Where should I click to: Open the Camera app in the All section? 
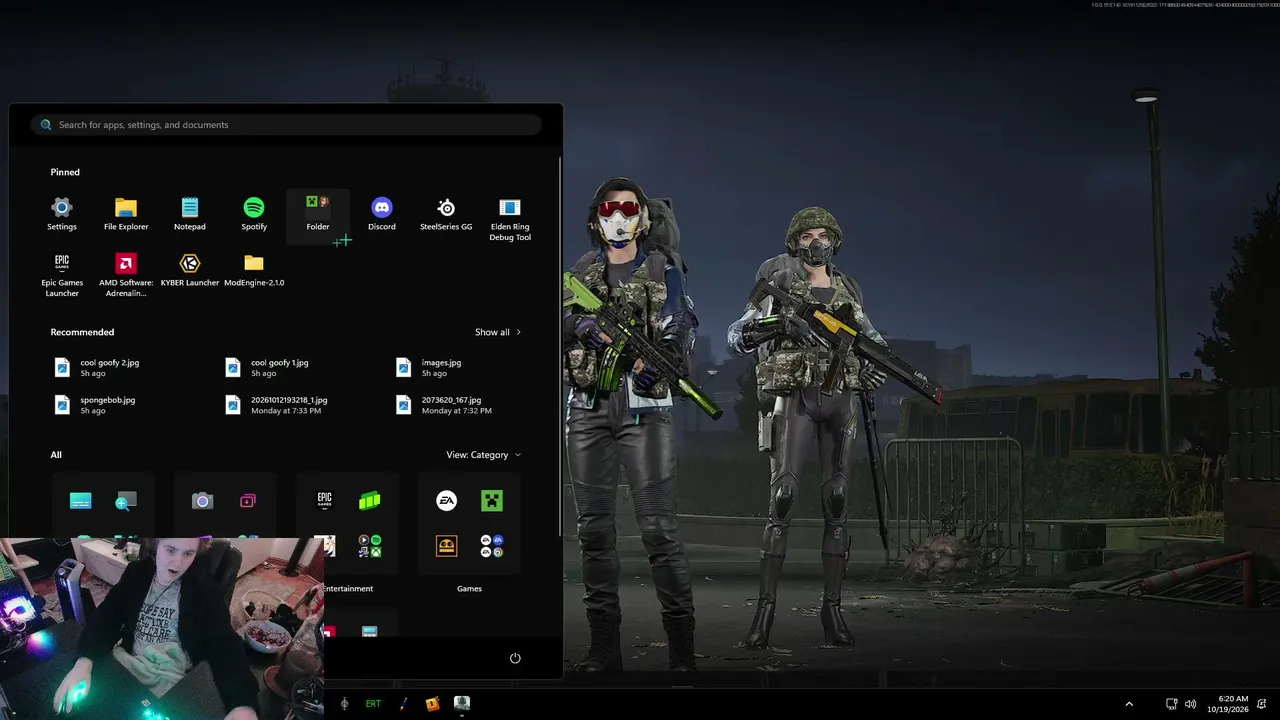point(203,501)
